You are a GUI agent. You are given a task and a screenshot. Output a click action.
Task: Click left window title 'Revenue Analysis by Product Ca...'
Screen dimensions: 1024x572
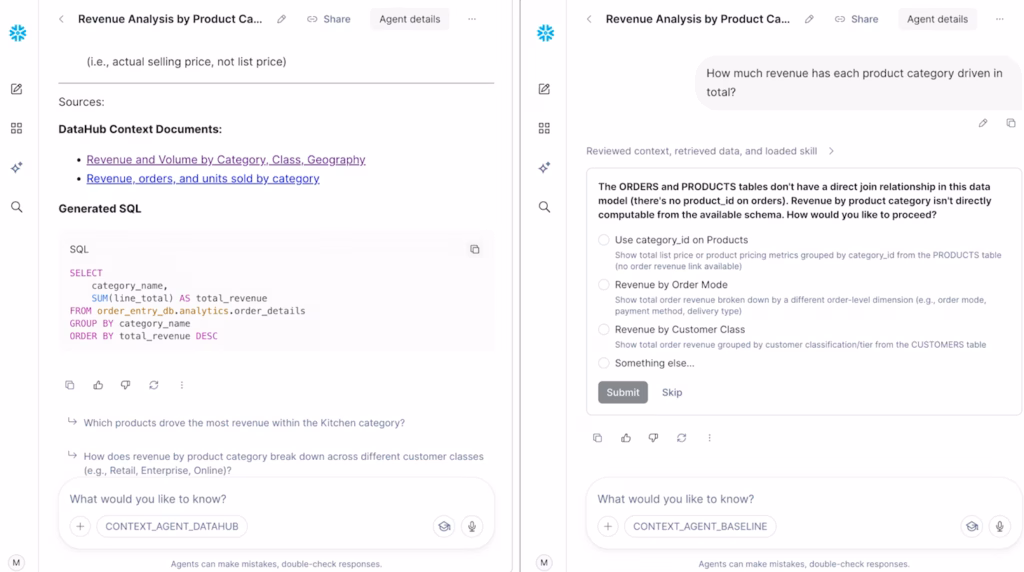(x=170, y=19)
